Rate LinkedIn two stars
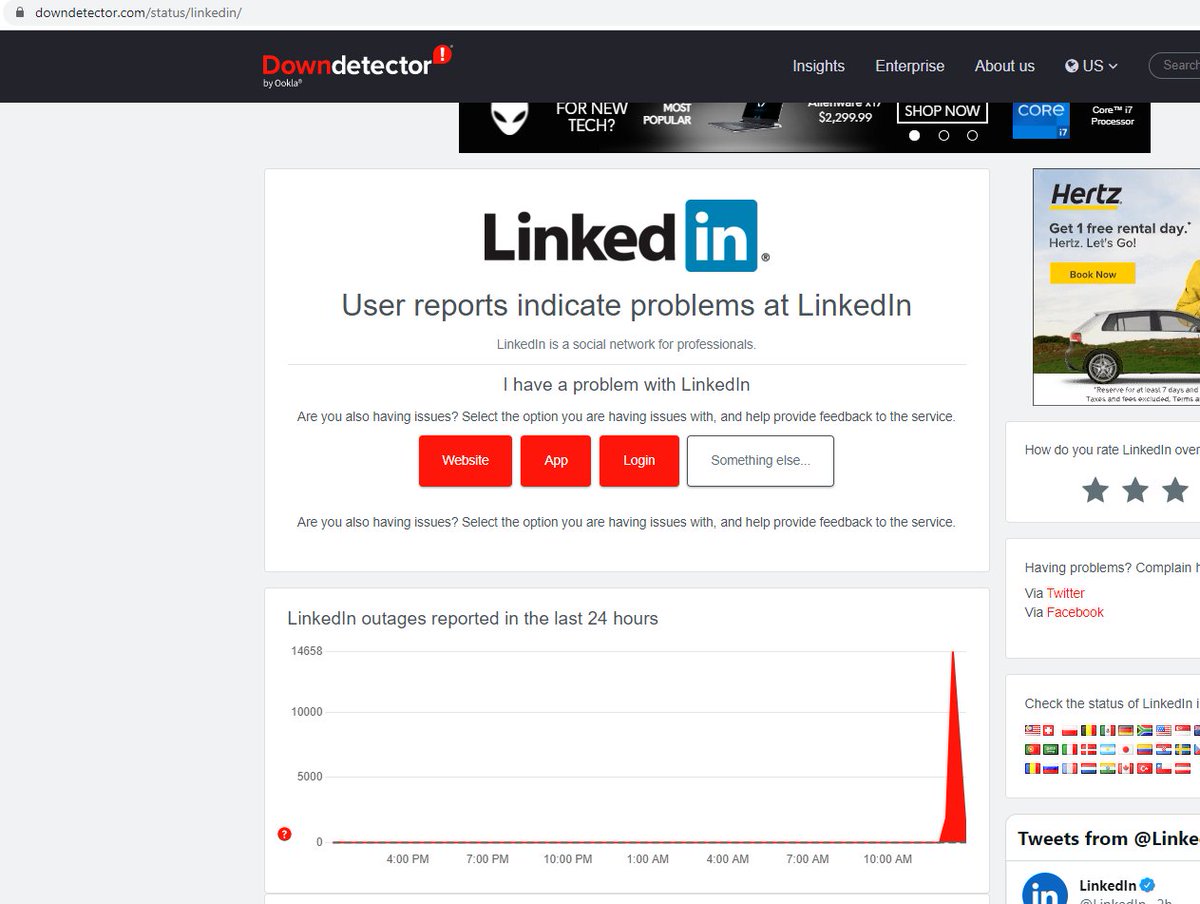 coord(1135,490)
